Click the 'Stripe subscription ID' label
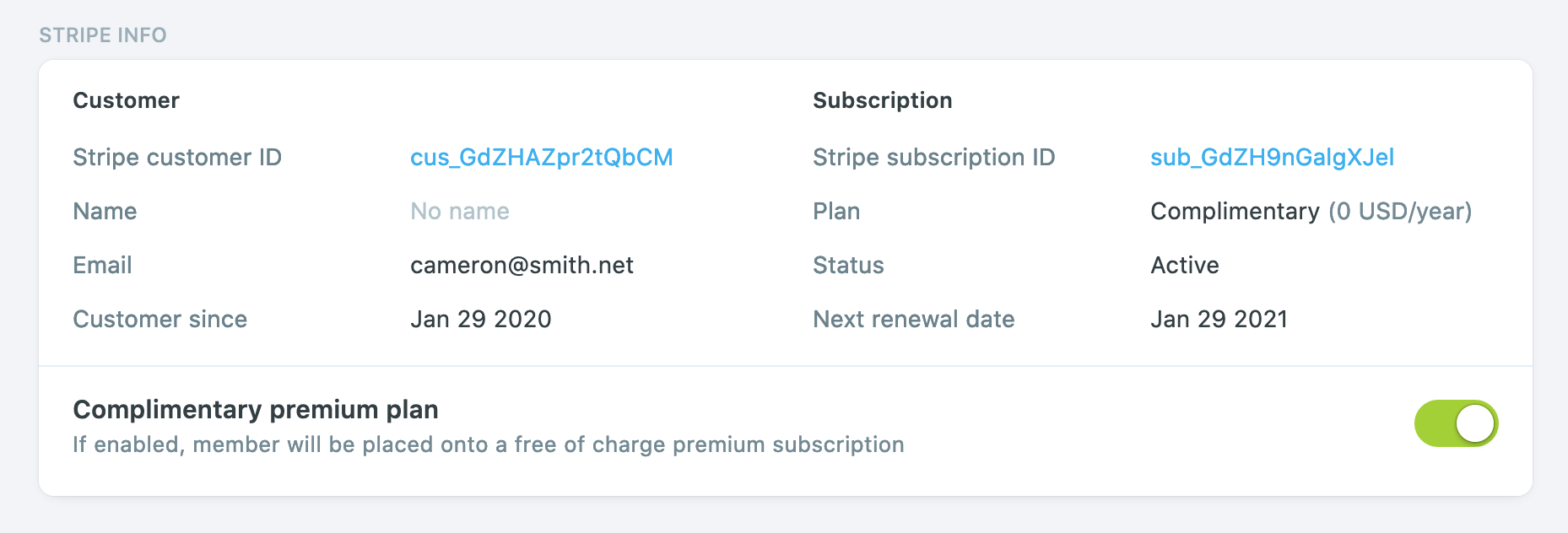 (933, 158)
